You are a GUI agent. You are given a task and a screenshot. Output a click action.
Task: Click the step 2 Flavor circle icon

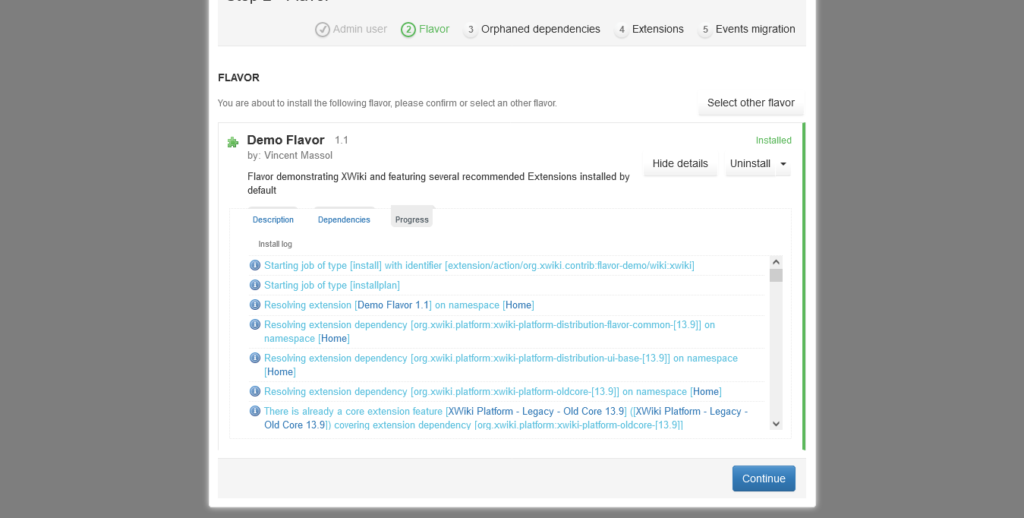tap(408, 30)
